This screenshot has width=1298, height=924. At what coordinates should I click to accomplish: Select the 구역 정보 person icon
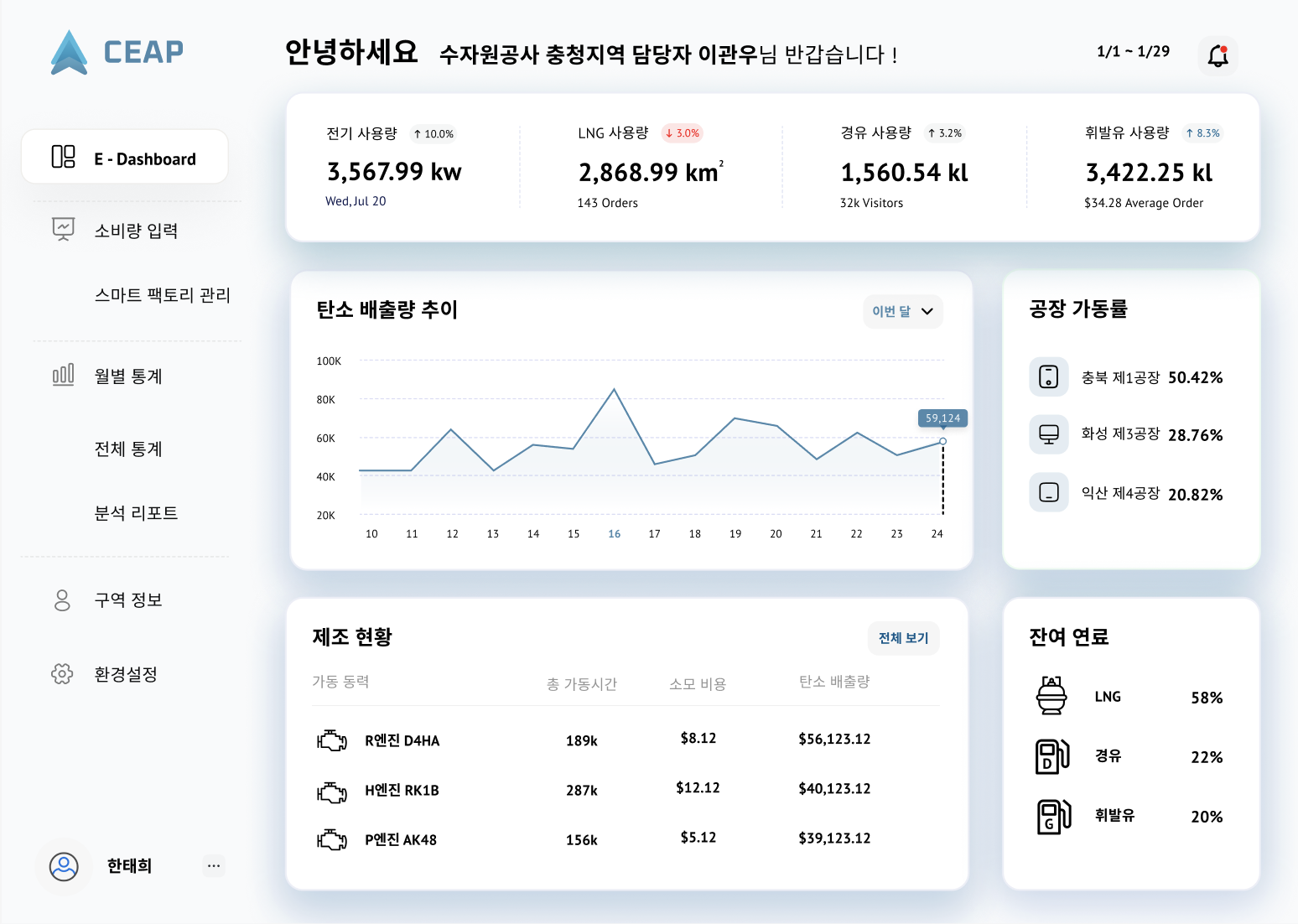click(x=62, y=600)
